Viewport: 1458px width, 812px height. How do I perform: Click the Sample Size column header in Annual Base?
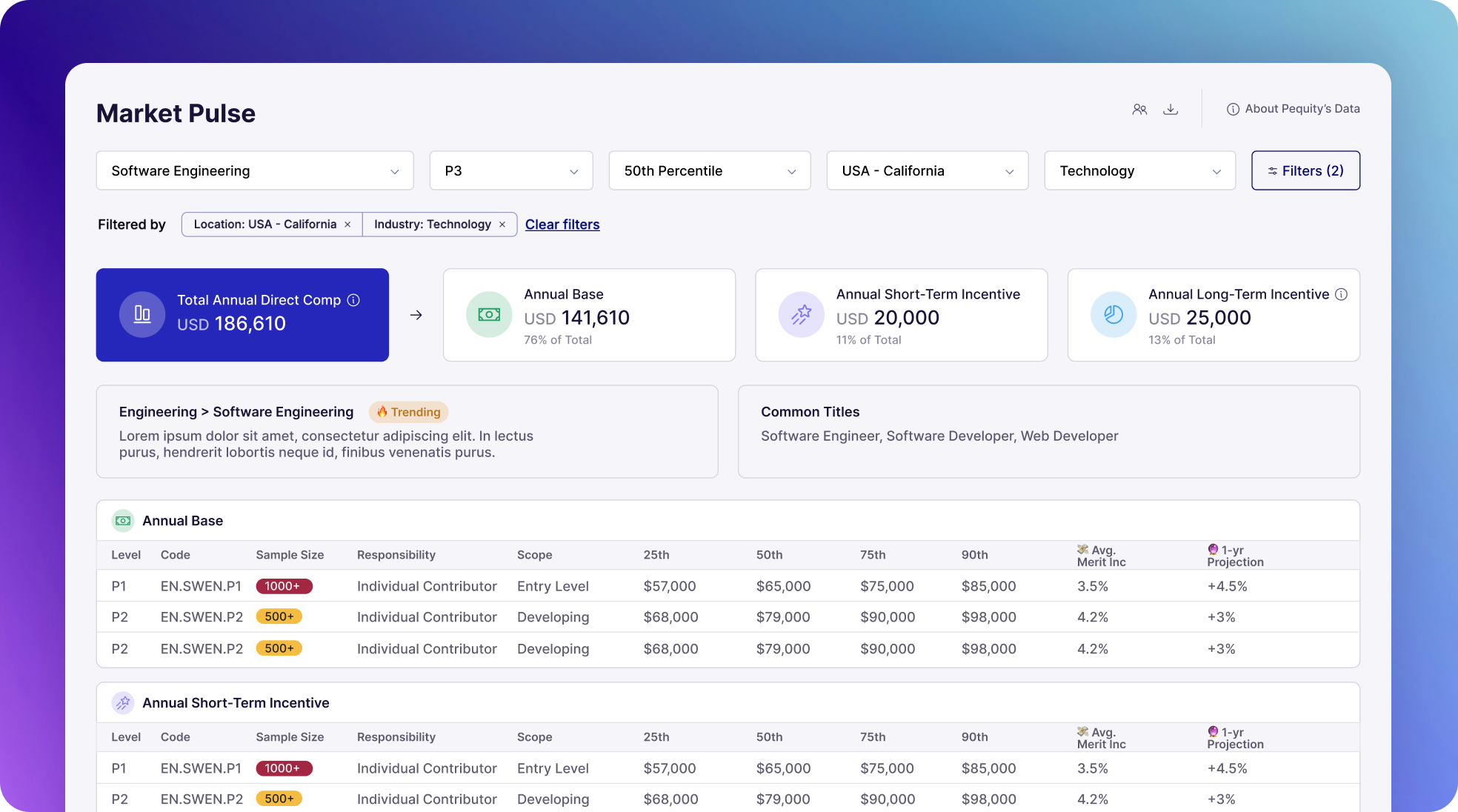290,555
